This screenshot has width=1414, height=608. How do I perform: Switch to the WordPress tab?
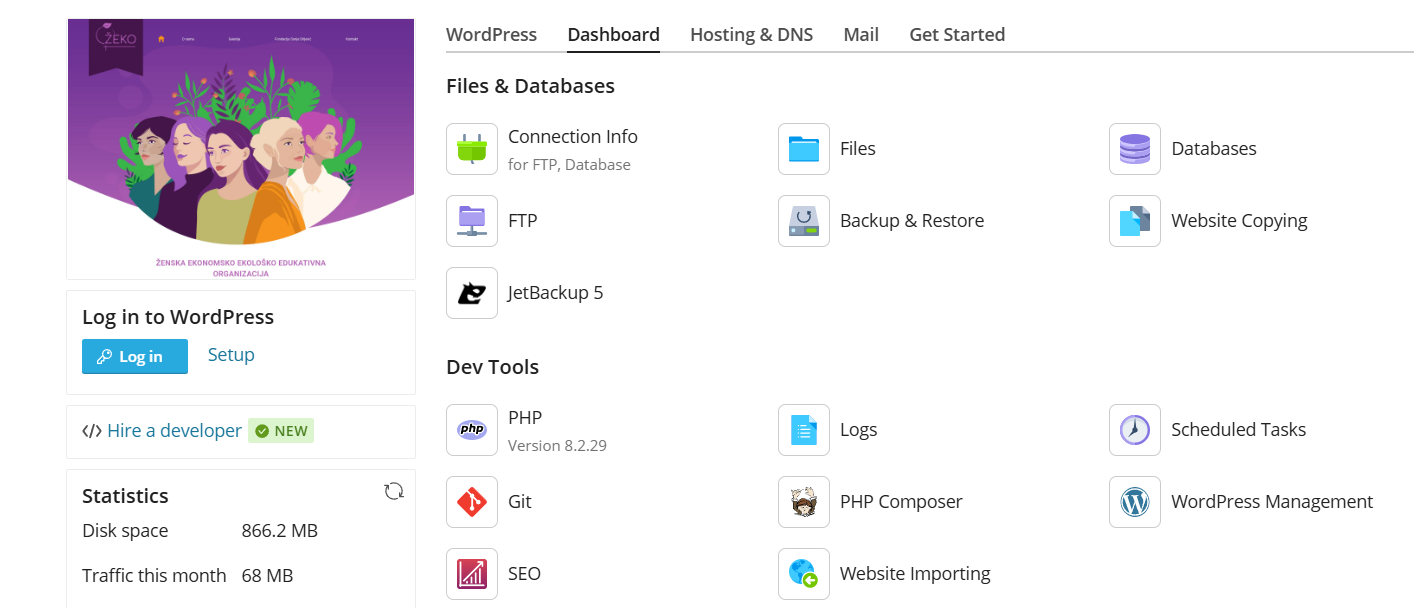pos(491,34)
